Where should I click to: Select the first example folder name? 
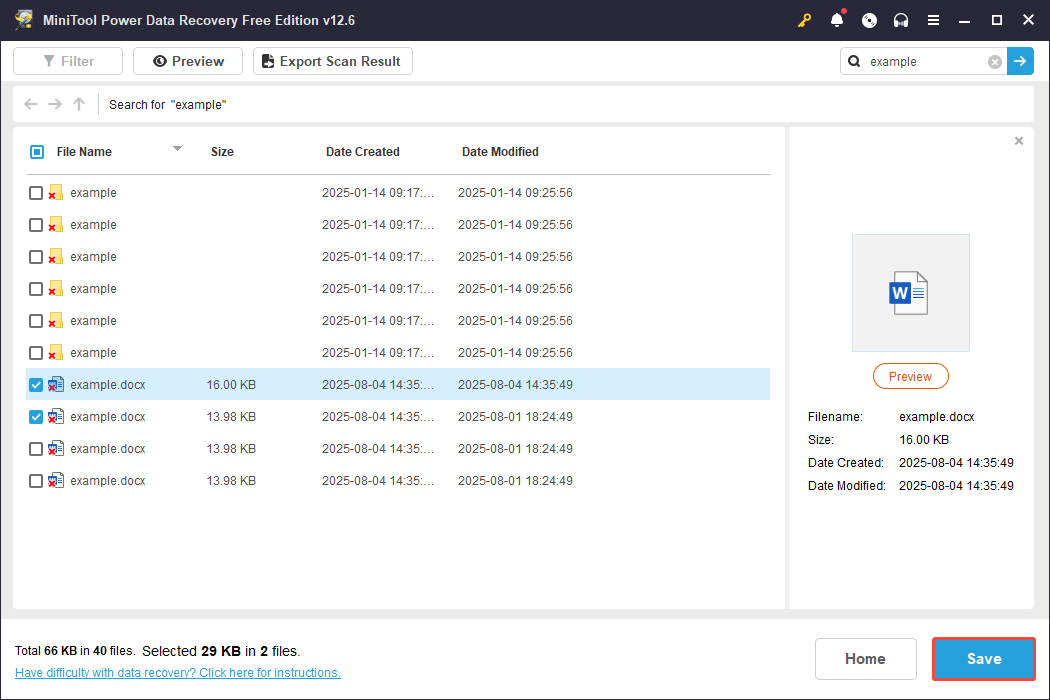93,193
